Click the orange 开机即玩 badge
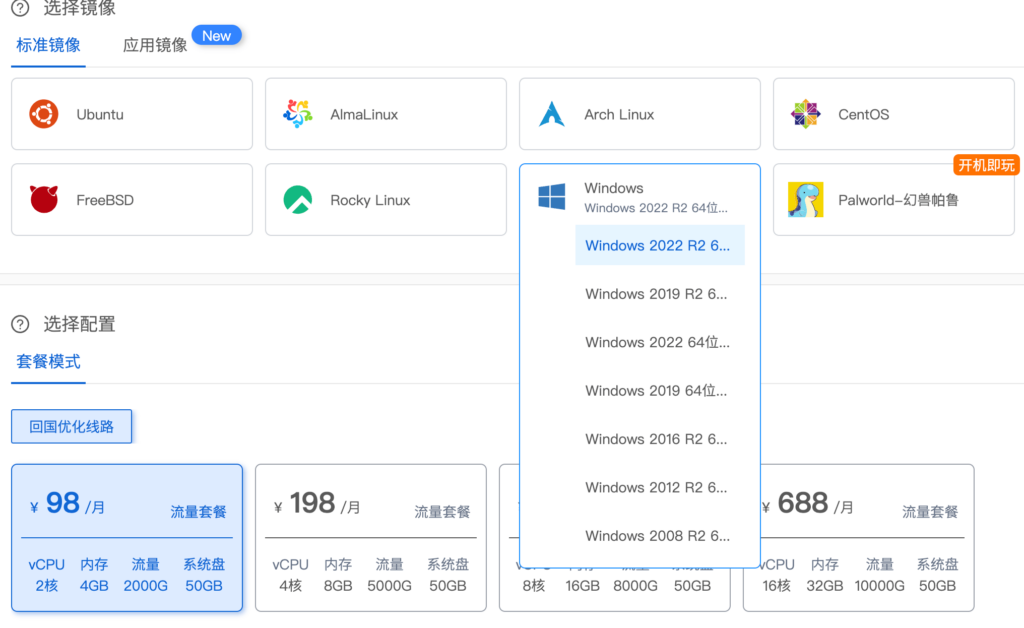This screenshot has width=1024, height=628. (986, 165)
